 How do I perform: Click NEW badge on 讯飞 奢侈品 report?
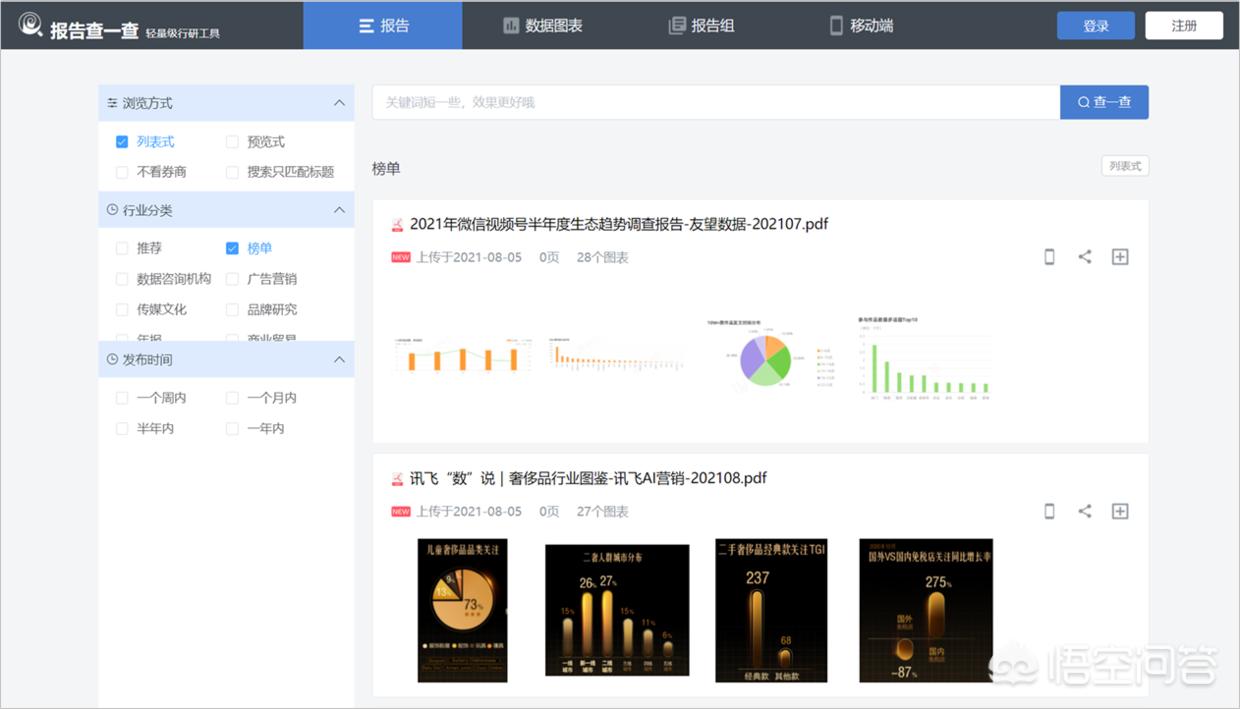coord(400,511)
